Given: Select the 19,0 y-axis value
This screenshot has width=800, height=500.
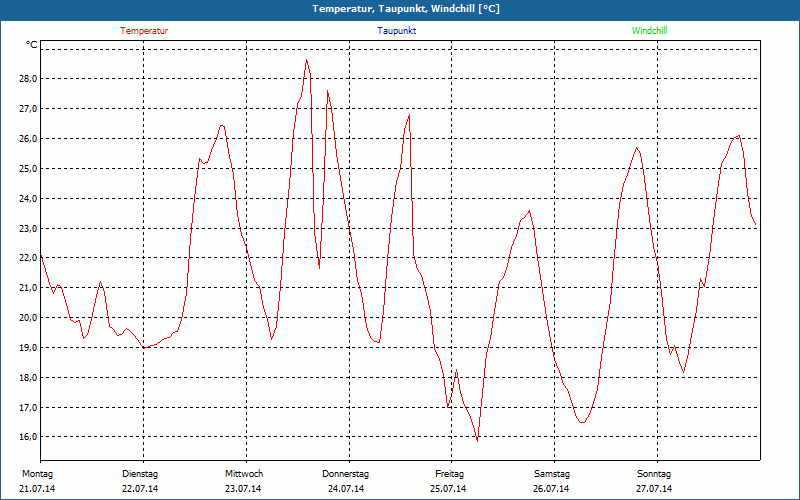Looking at the screenshot, I should coord(28,347).
